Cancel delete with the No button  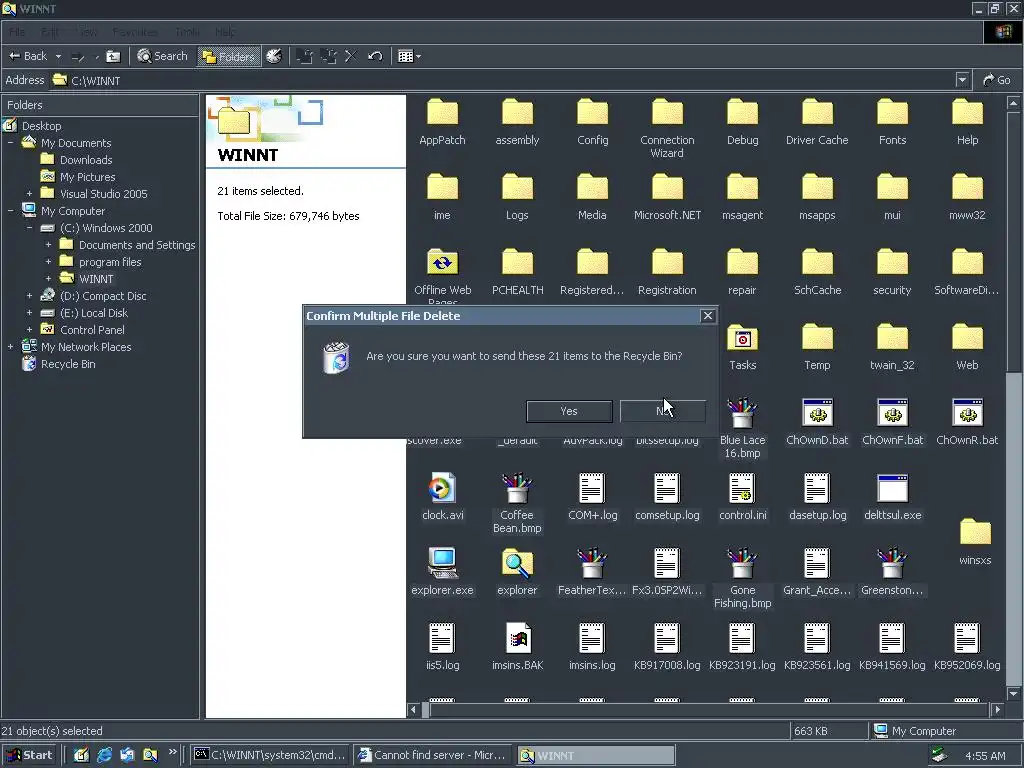(663, 411)
